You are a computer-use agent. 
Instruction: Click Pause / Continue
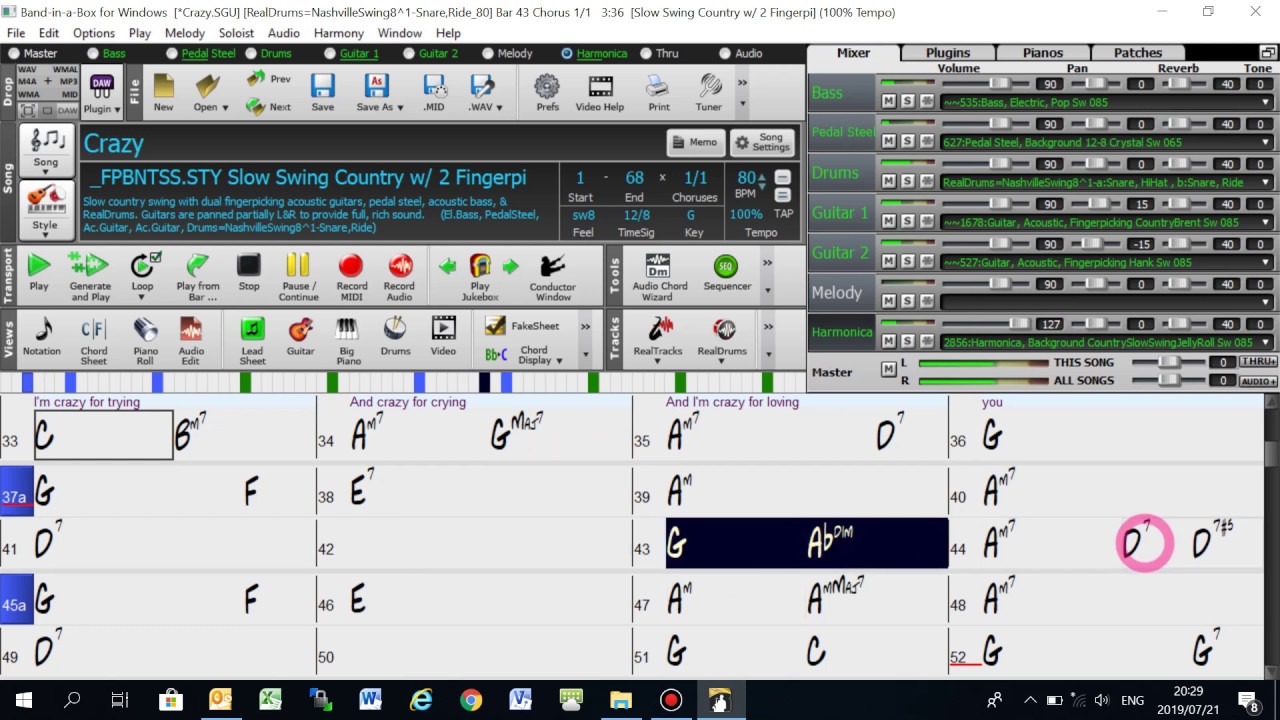click(298, 275)
